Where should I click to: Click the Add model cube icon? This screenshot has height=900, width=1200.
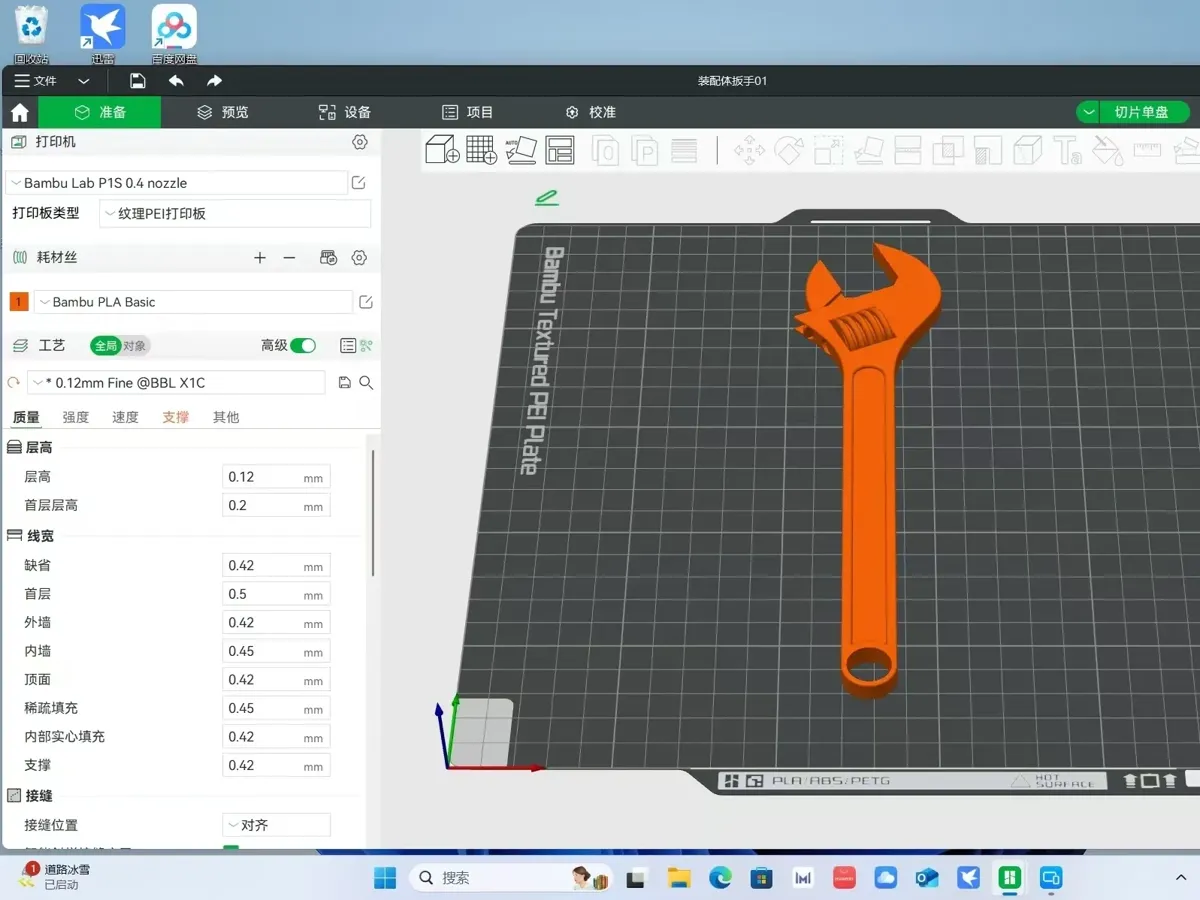tap(442, 150)
